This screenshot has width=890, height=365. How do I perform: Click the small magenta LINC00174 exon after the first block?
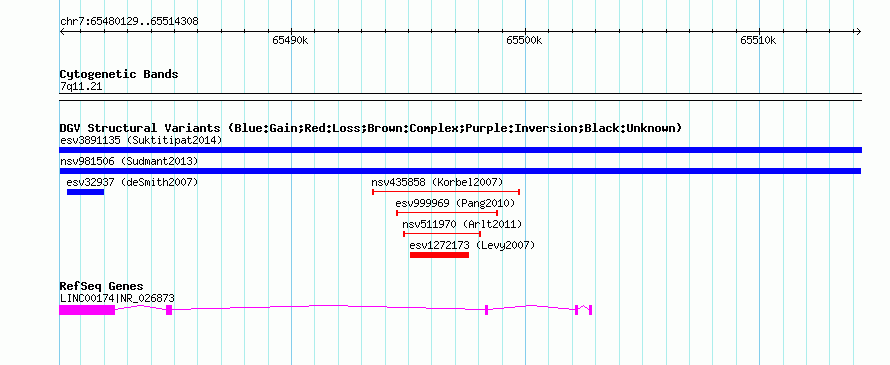pos(169,310)
